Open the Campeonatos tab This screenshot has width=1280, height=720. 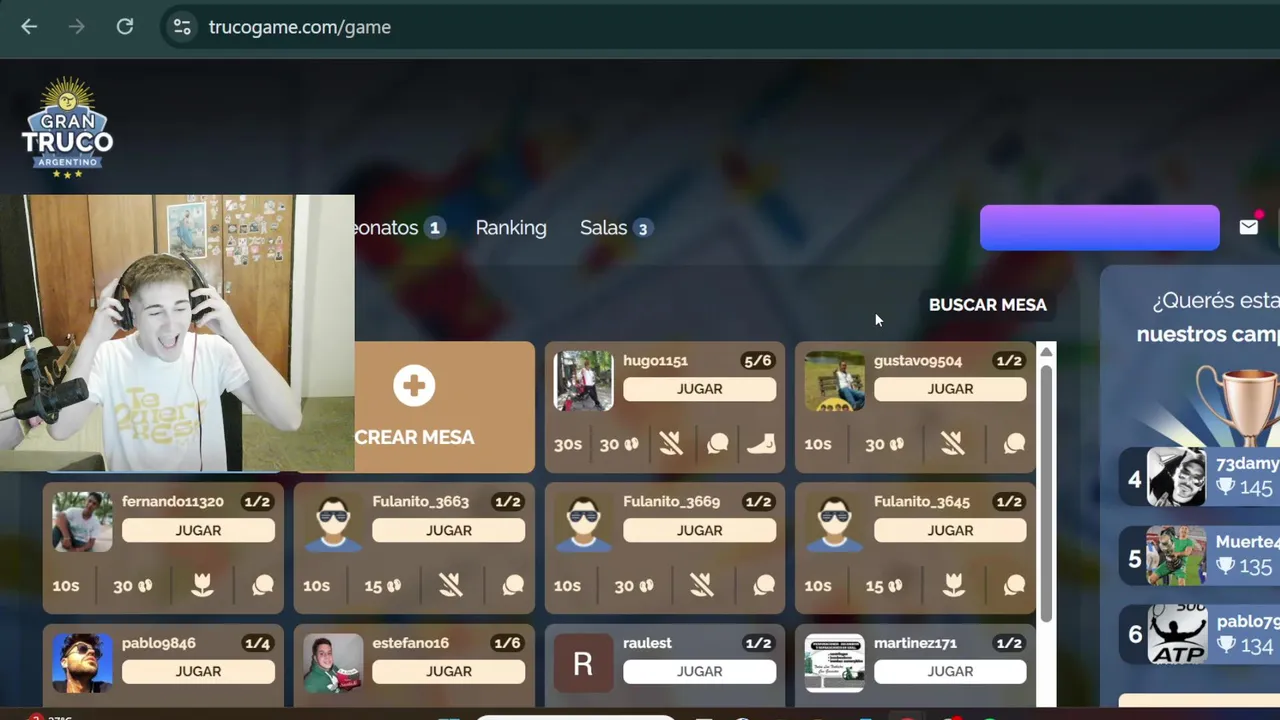(399, 228)
